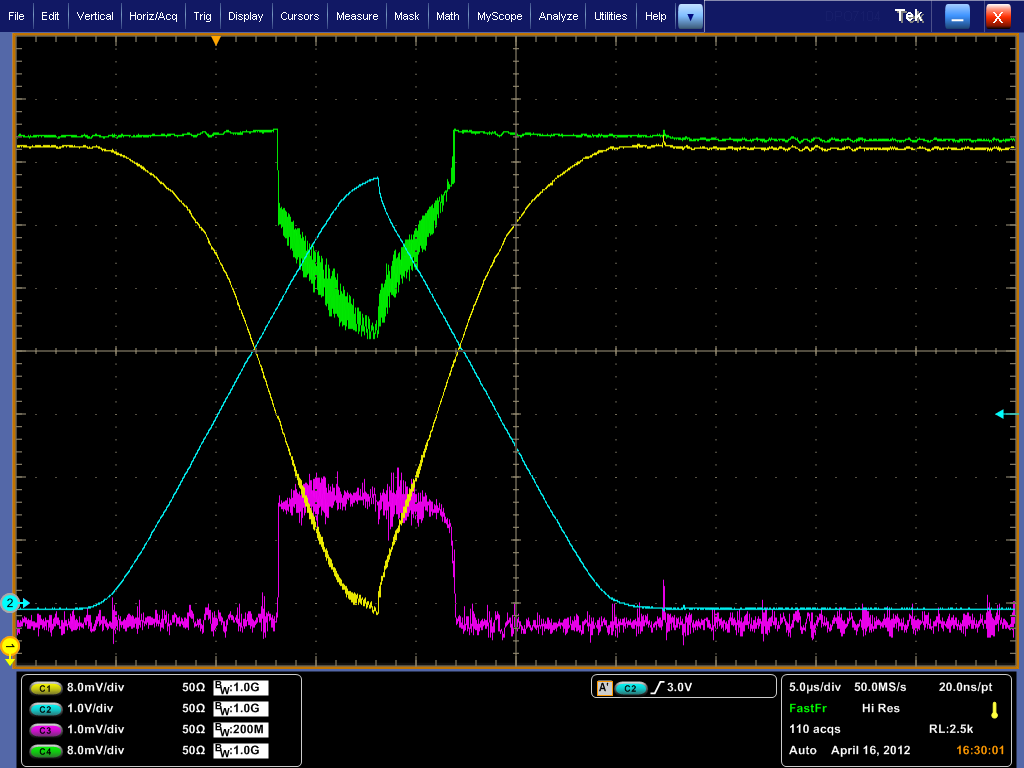Click the channel 2 ground reference marker
Viewport: 1024px width, 768px height.
click(x=10, y=603)
